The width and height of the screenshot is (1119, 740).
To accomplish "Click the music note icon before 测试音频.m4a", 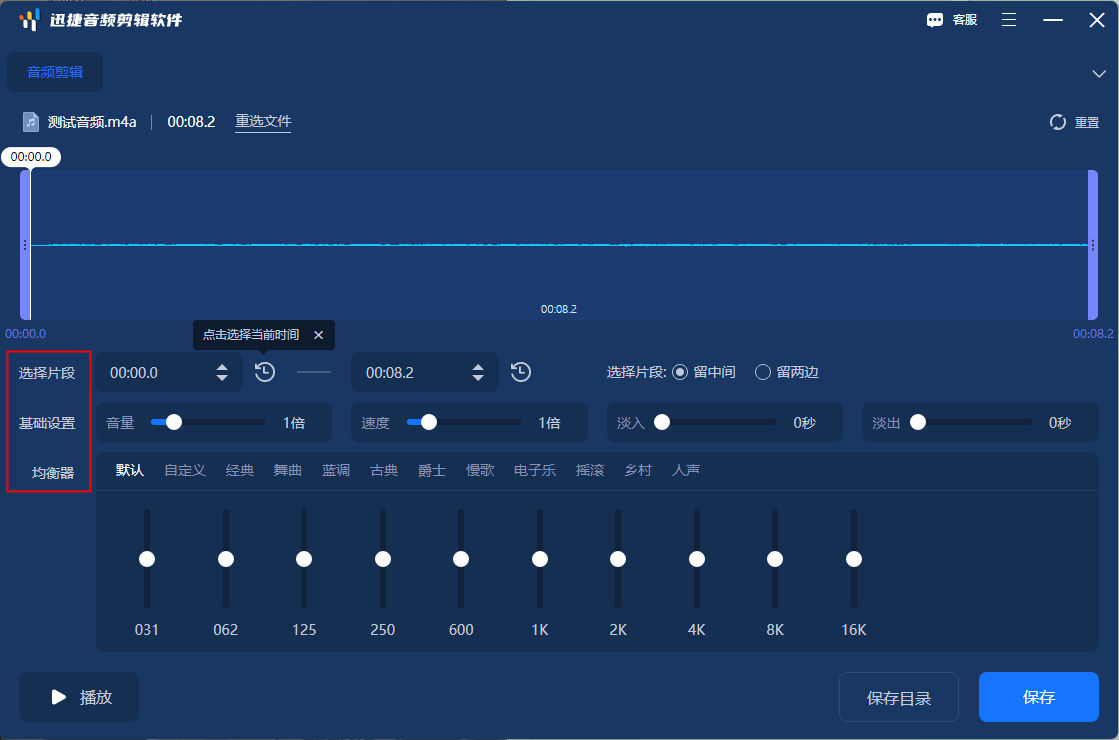I will 29,121.
